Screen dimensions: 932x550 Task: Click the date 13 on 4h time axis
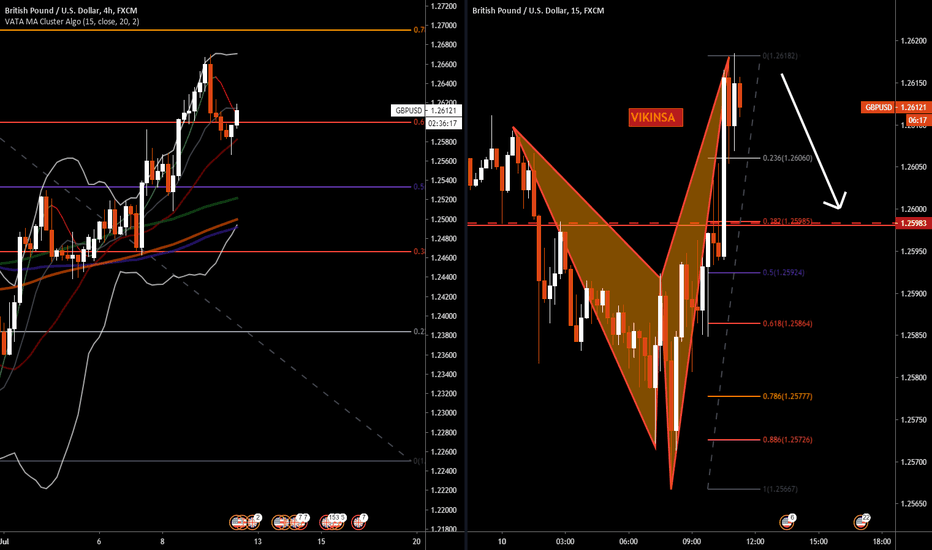pyautogui.click(x=257, y=542)
